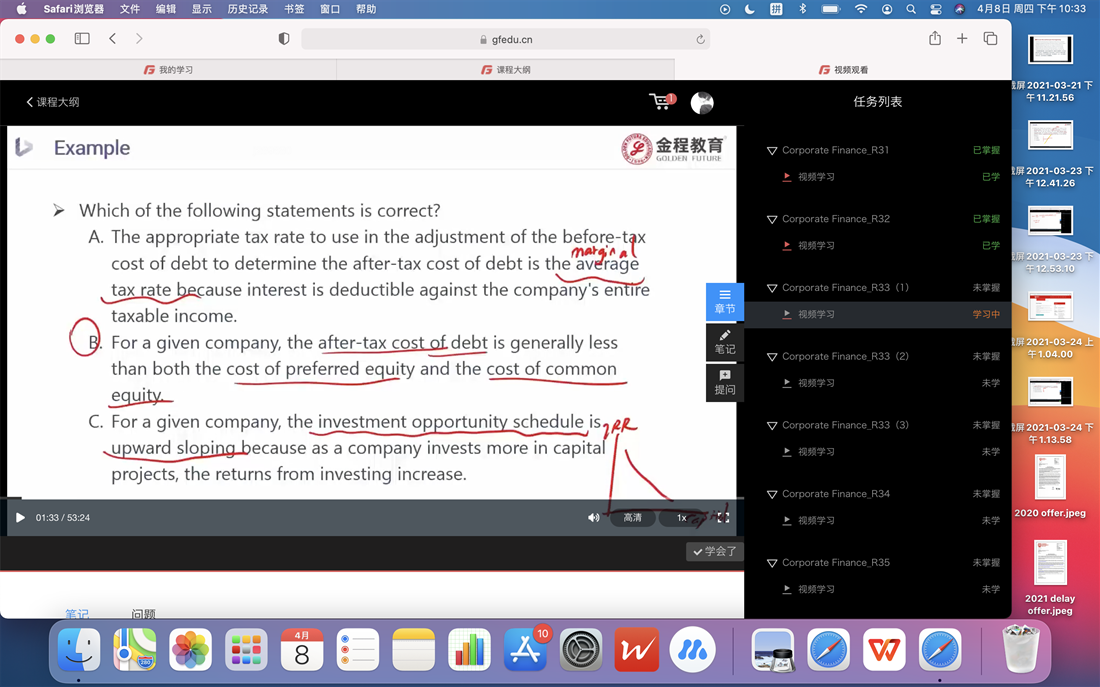Switch to the 课程大纲 Safari tab
The height and width of the screenshot is (687, 1100).
point(506,69)
